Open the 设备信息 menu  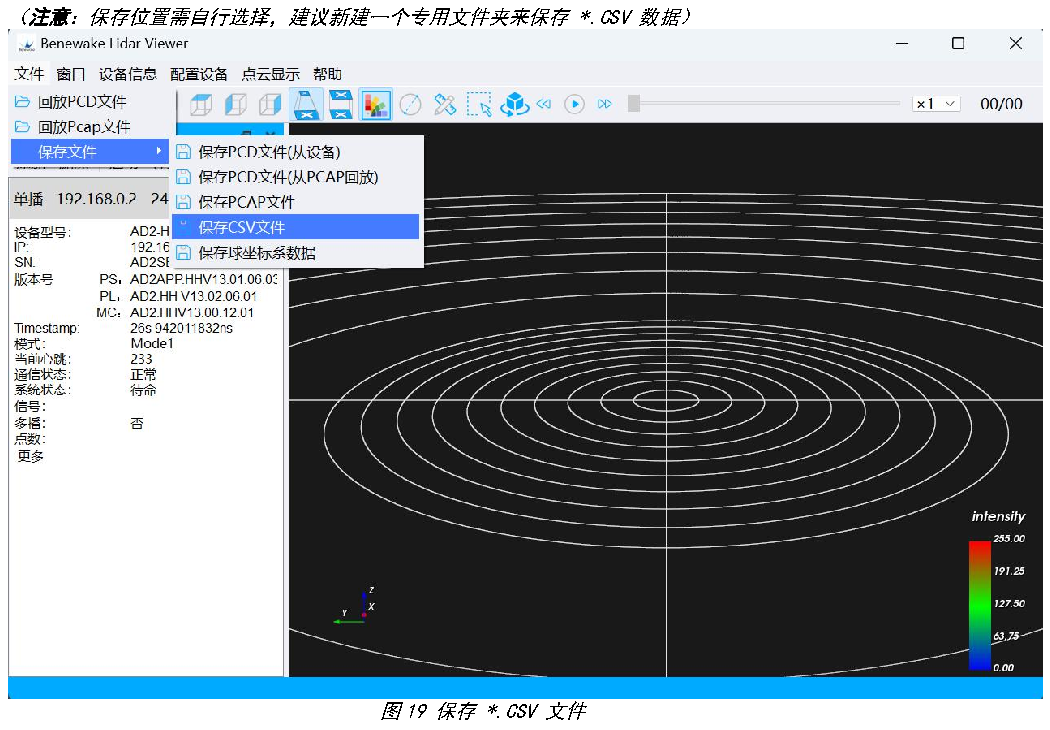[x=127, y=74]
